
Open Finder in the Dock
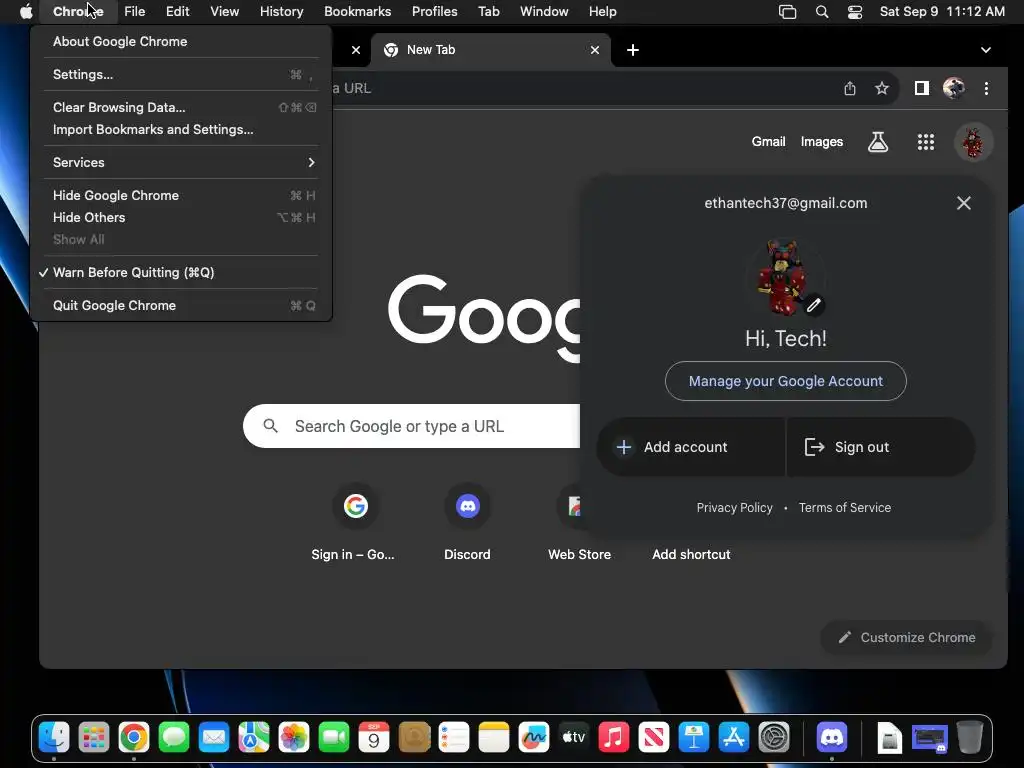(x=54, y=738)
